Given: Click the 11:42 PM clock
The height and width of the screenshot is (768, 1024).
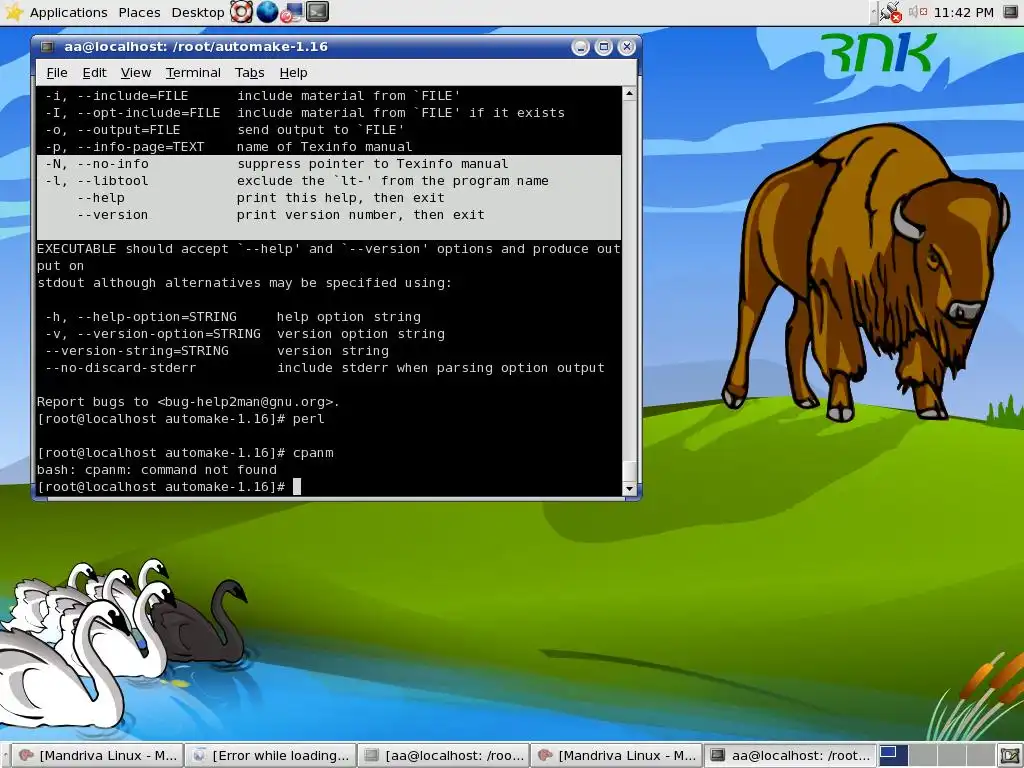Looking at the screenshot, I should pyautogui.click(x=963, y=12).
